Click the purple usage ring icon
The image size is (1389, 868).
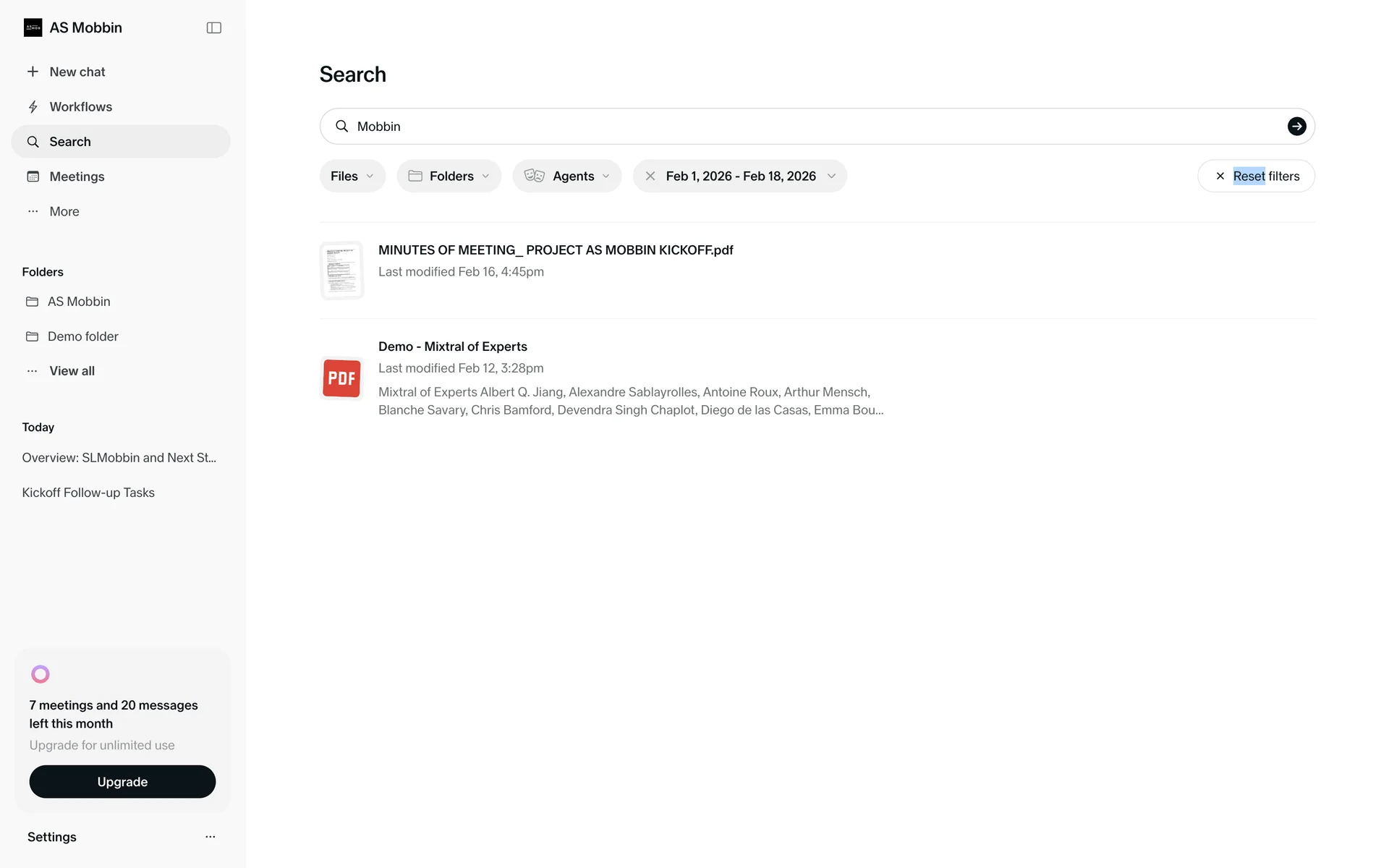tap(41, 674)
